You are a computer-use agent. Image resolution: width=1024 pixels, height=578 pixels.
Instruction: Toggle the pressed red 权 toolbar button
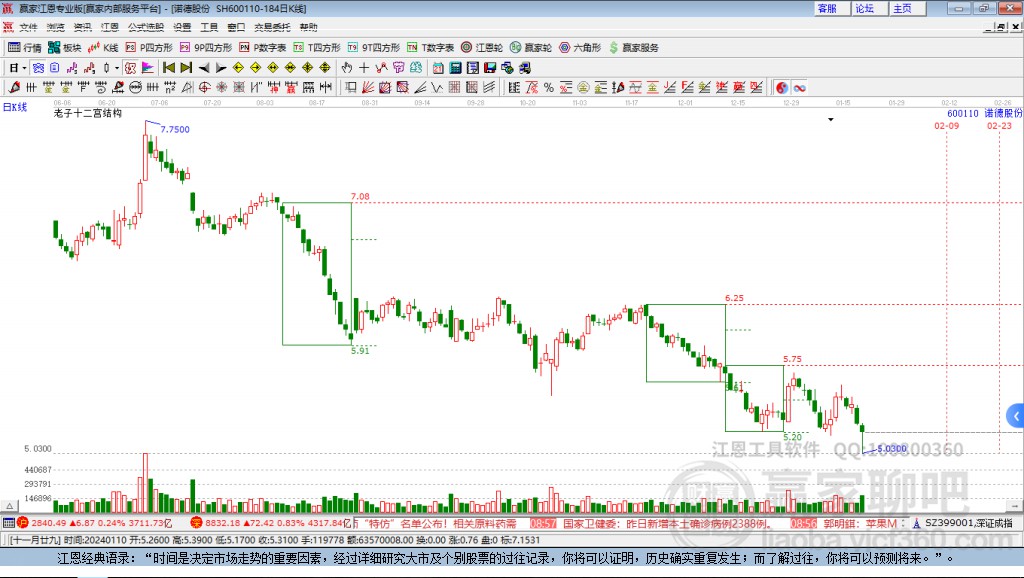[131, 67]
